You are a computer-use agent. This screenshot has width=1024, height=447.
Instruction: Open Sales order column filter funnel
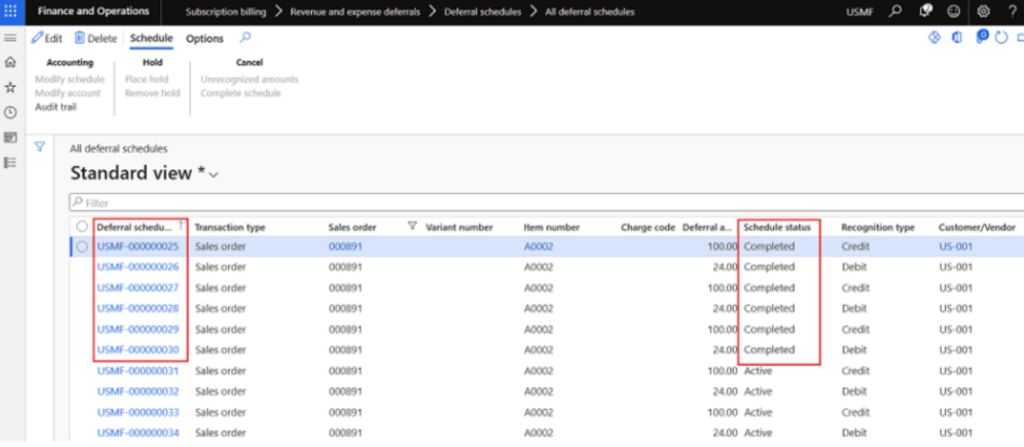coord(412,227)
